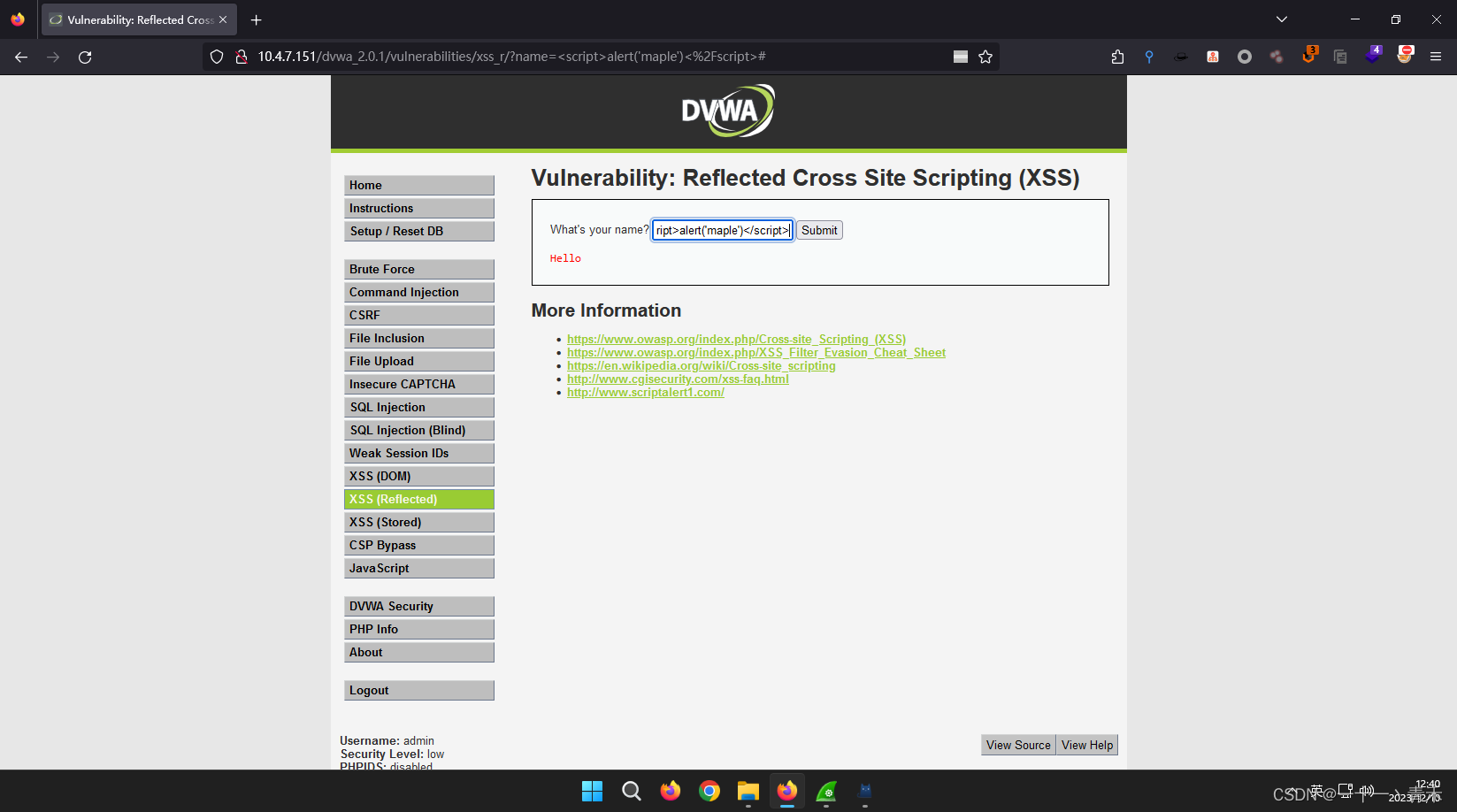Open SQL Injection page
Image resolution: width=1457 pixels, height=812 pixels.
tap(419, 407)
